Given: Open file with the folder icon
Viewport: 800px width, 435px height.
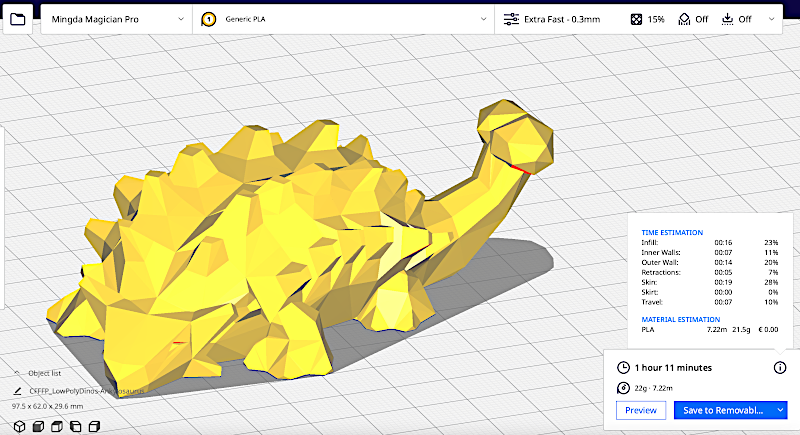Looking at the screenshot, I should tap(18, 19).
